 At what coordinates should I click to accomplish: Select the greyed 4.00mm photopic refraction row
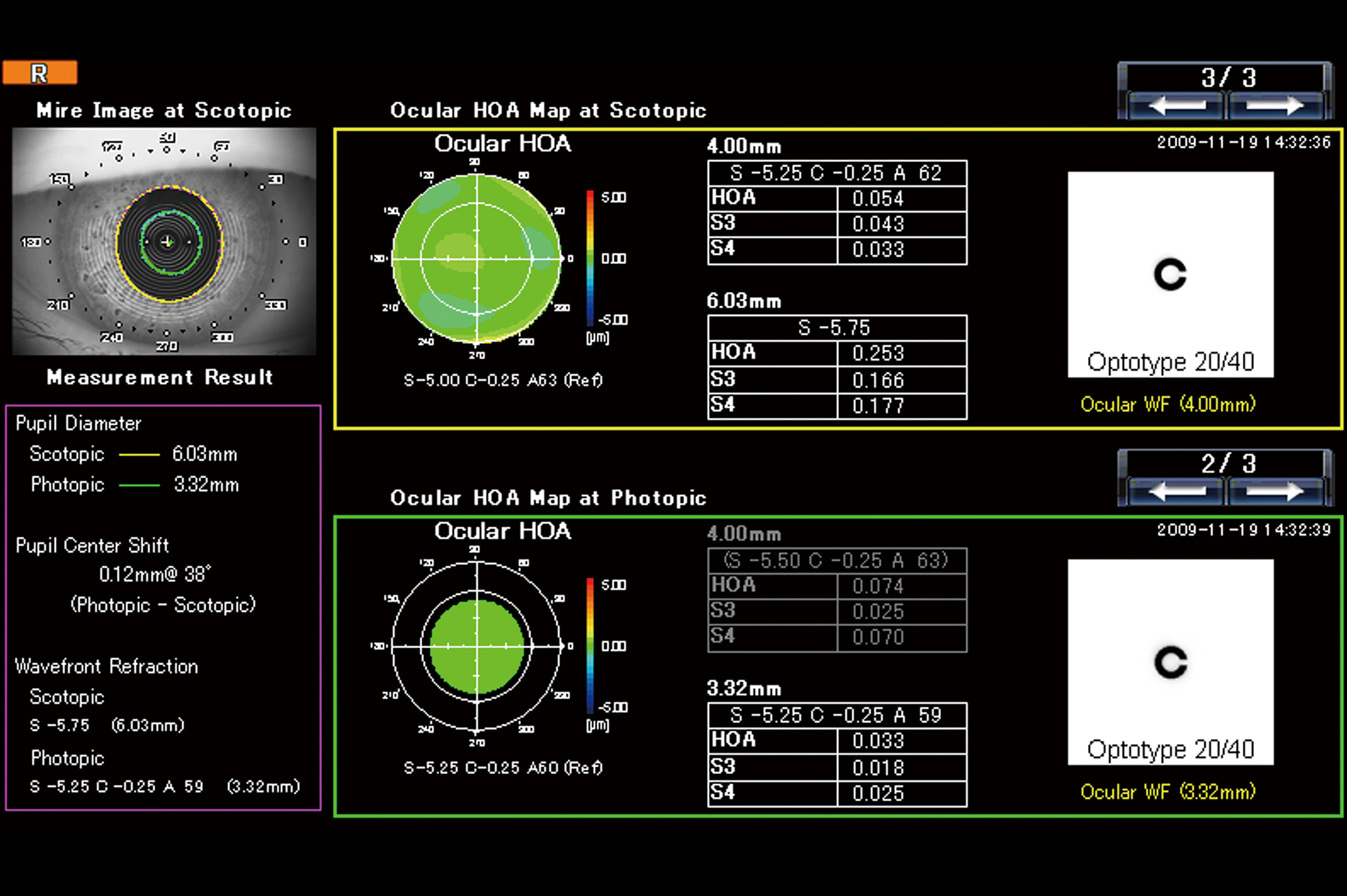point(836,560)
